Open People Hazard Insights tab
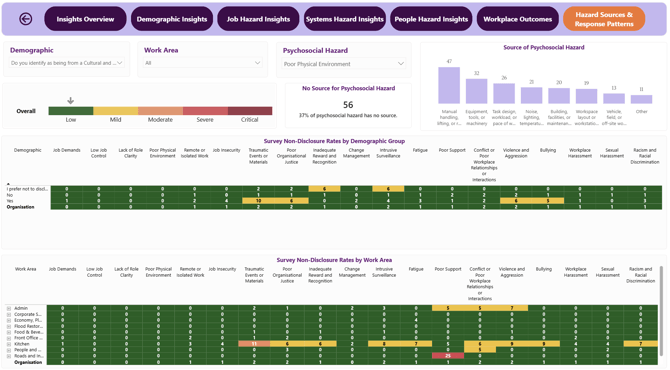The image size is (670, 370). [431, 19]
